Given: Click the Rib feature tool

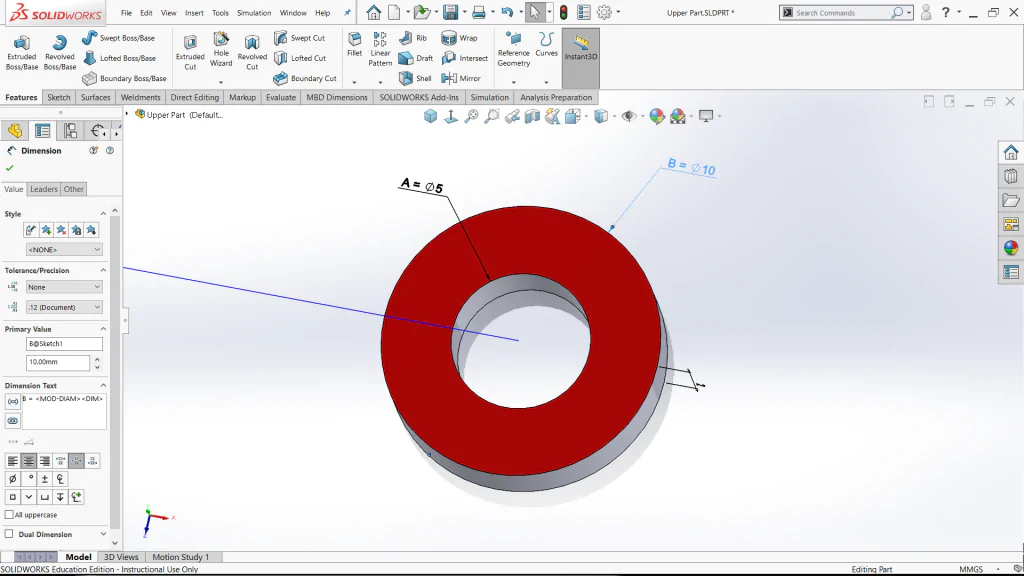Looking at the screenshot, I should (x=413, y=38).
